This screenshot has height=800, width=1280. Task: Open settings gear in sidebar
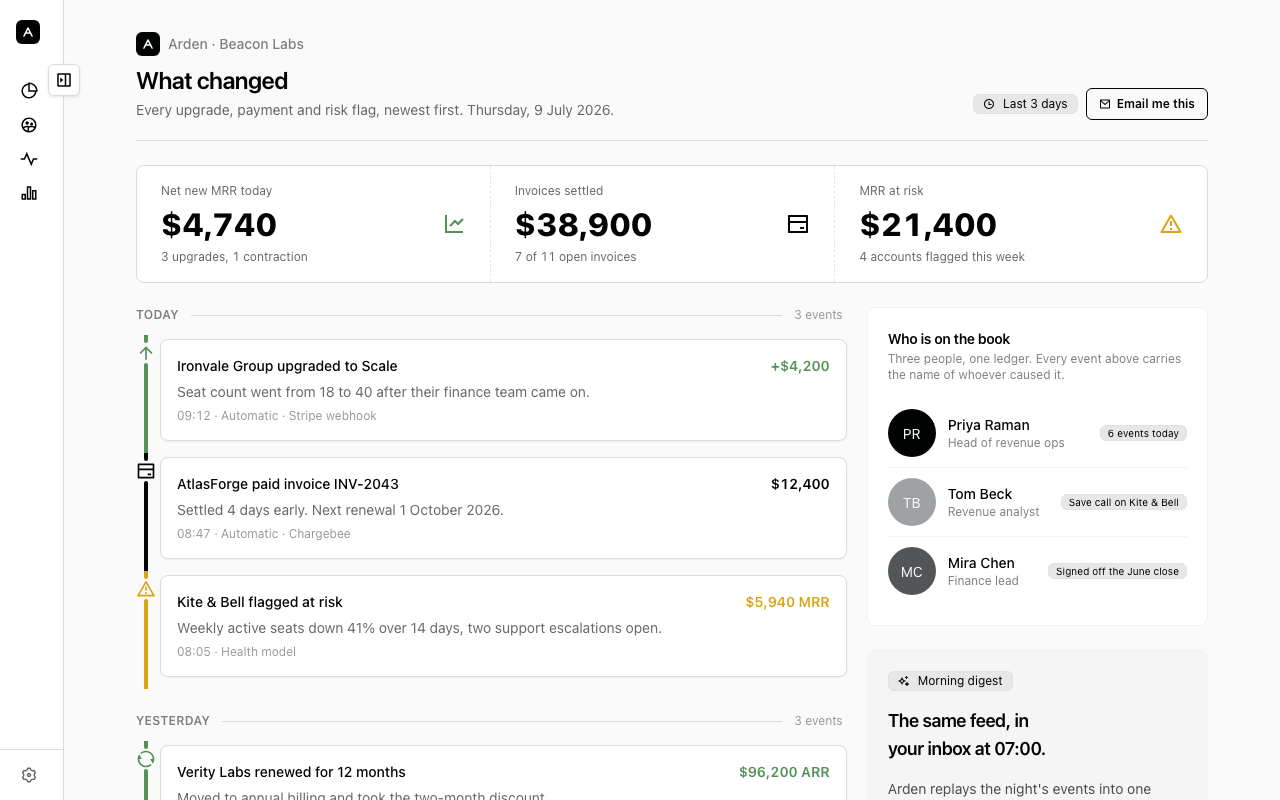29,775
